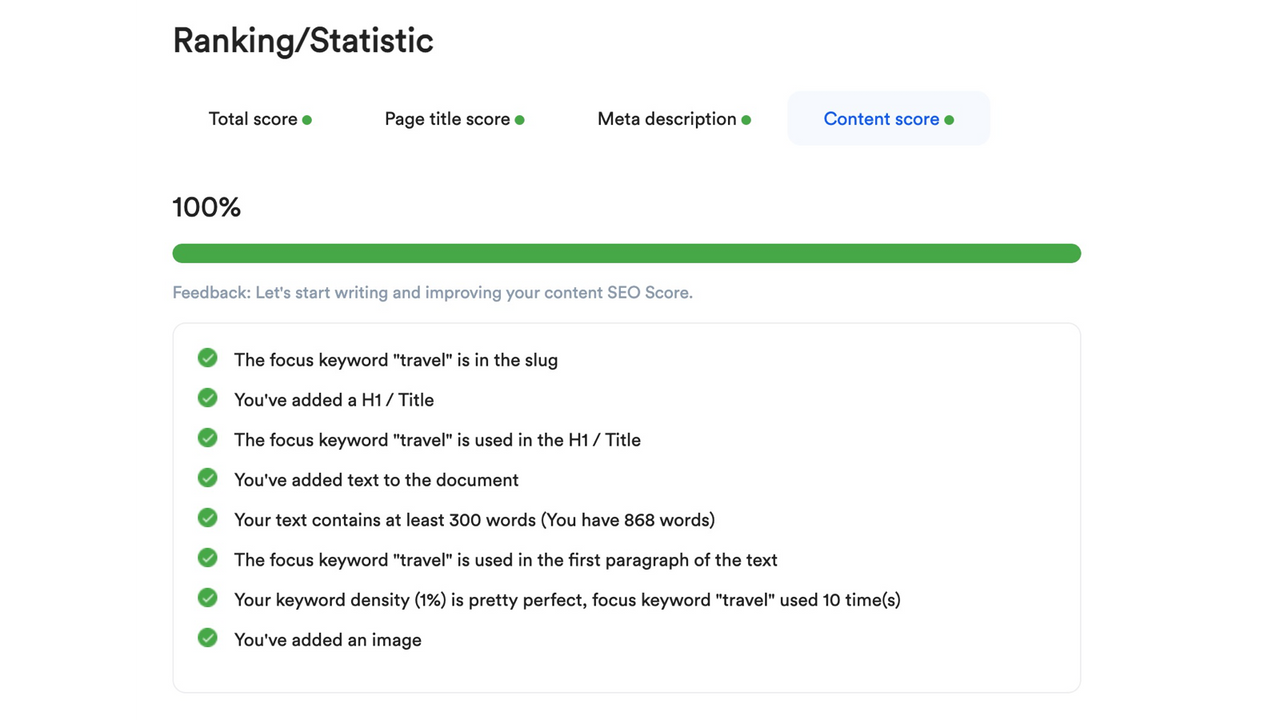This screenshot has height=720, width=1280.
Task: Click the Feedback message link
Action: pos(433,292)
